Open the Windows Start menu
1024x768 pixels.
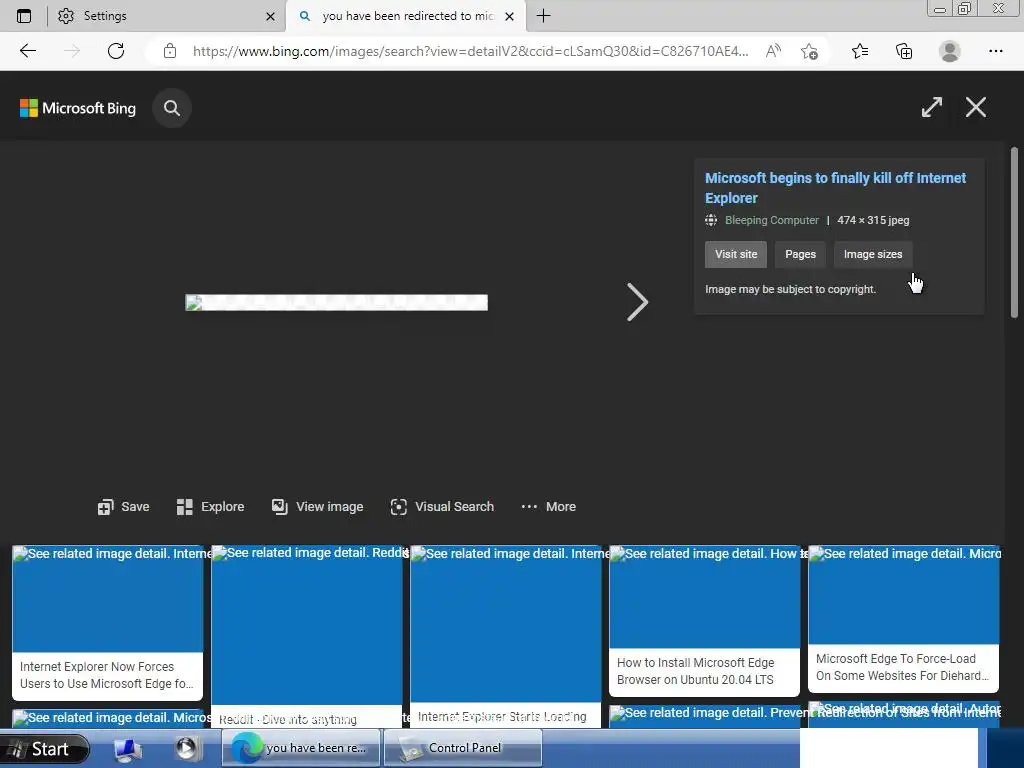pyautogui.click(x=44, y=748)
